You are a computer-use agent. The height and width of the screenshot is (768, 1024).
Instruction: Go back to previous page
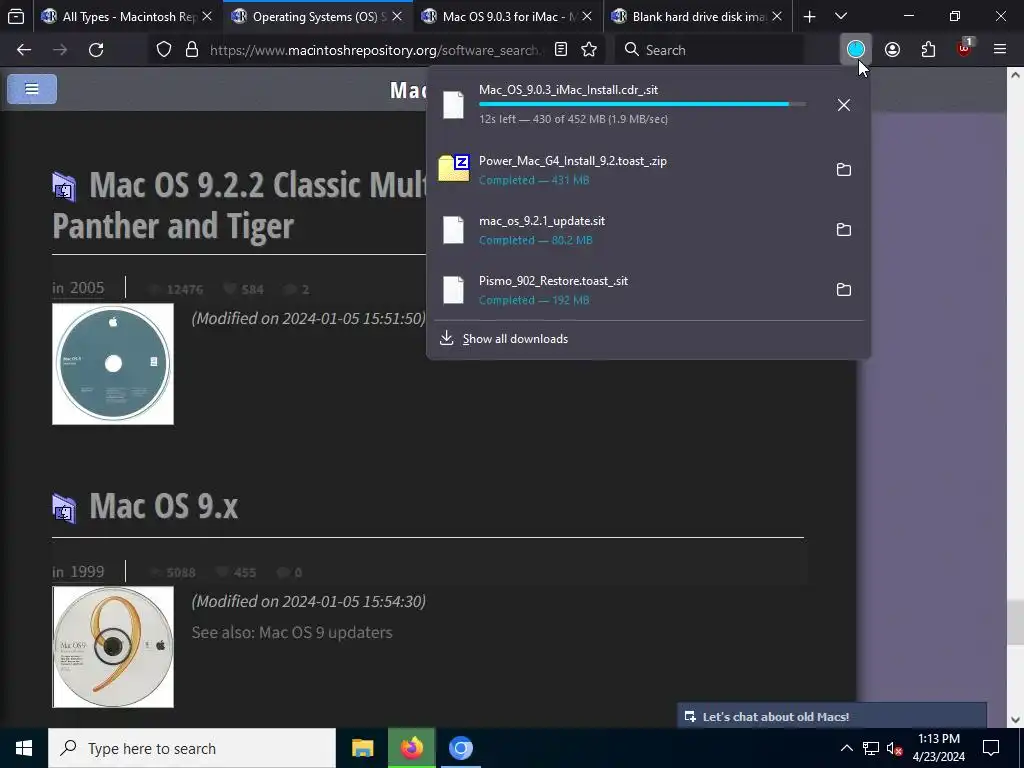[24, 50]
